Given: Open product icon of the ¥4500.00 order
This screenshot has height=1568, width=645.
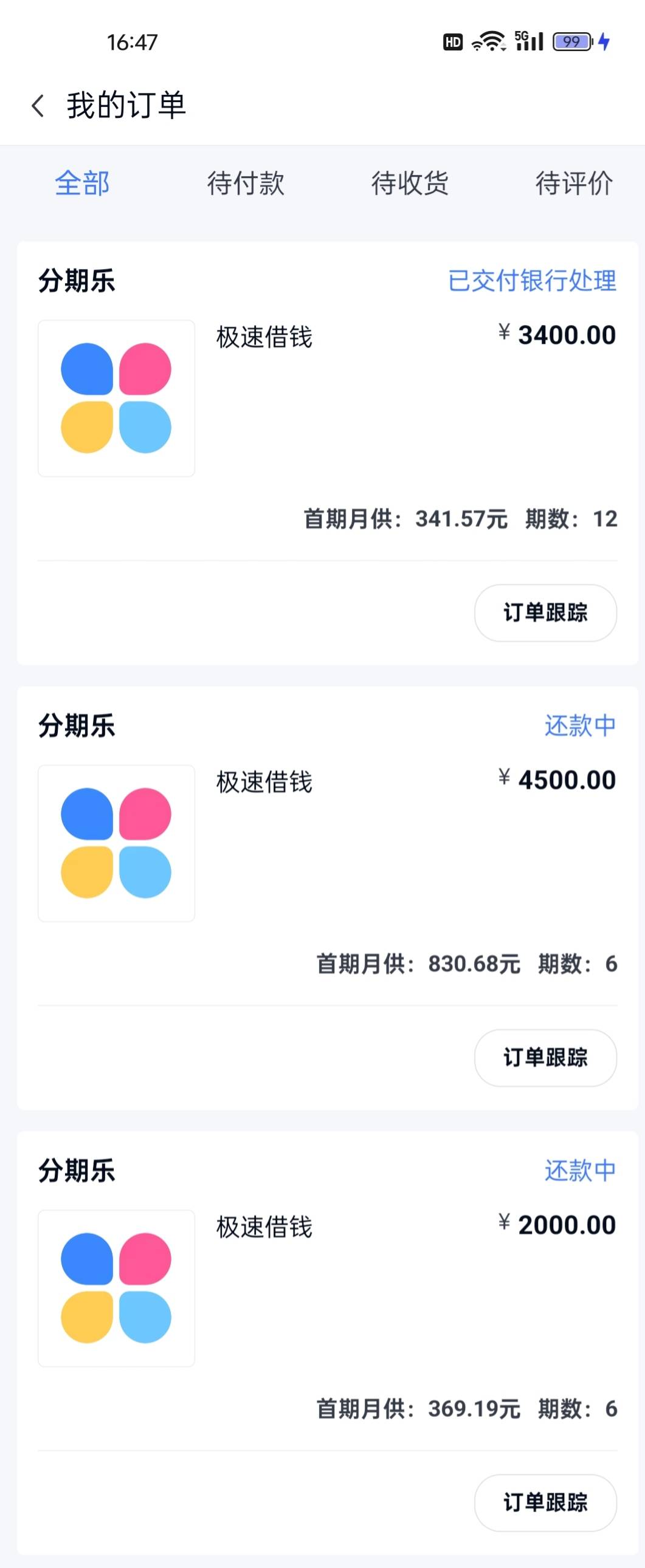Looking at the screenshot, I should [116, 843].
